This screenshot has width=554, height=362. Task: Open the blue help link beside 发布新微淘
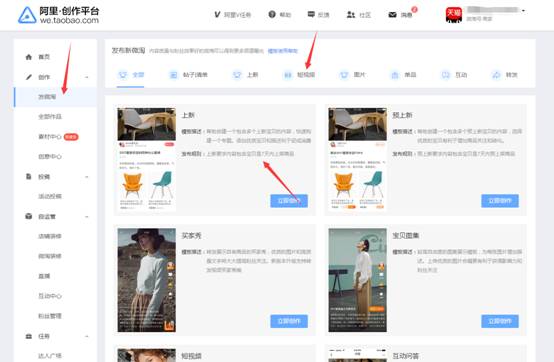point(283,51)
